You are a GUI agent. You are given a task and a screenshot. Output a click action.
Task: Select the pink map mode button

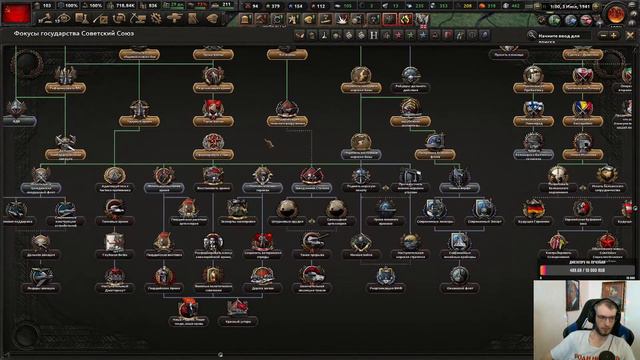[x=586, y=20]
